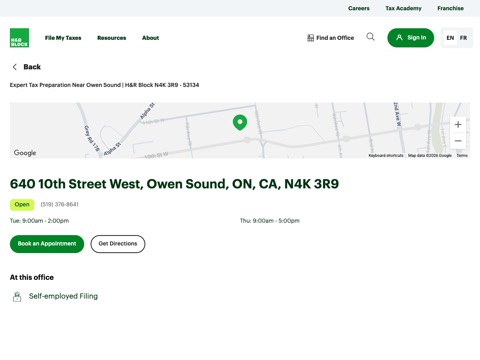Image resolution: width=480 pixels, height=360 pixels.
Task: Click Get Directions button
Action: click(x=118, y=244)
